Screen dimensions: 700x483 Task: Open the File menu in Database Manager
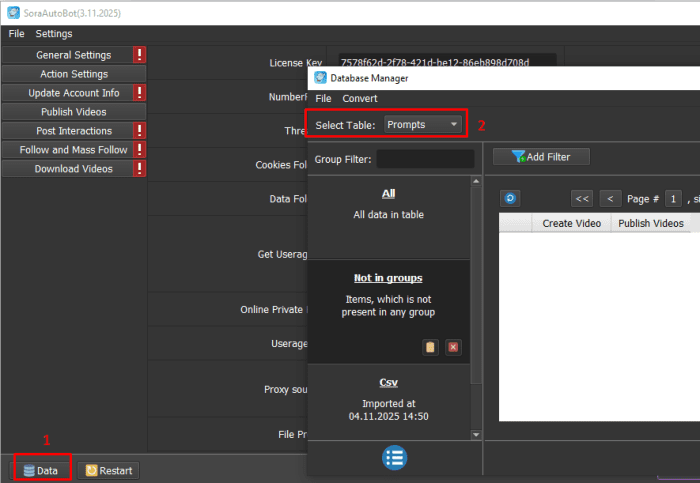coord(323,98)
